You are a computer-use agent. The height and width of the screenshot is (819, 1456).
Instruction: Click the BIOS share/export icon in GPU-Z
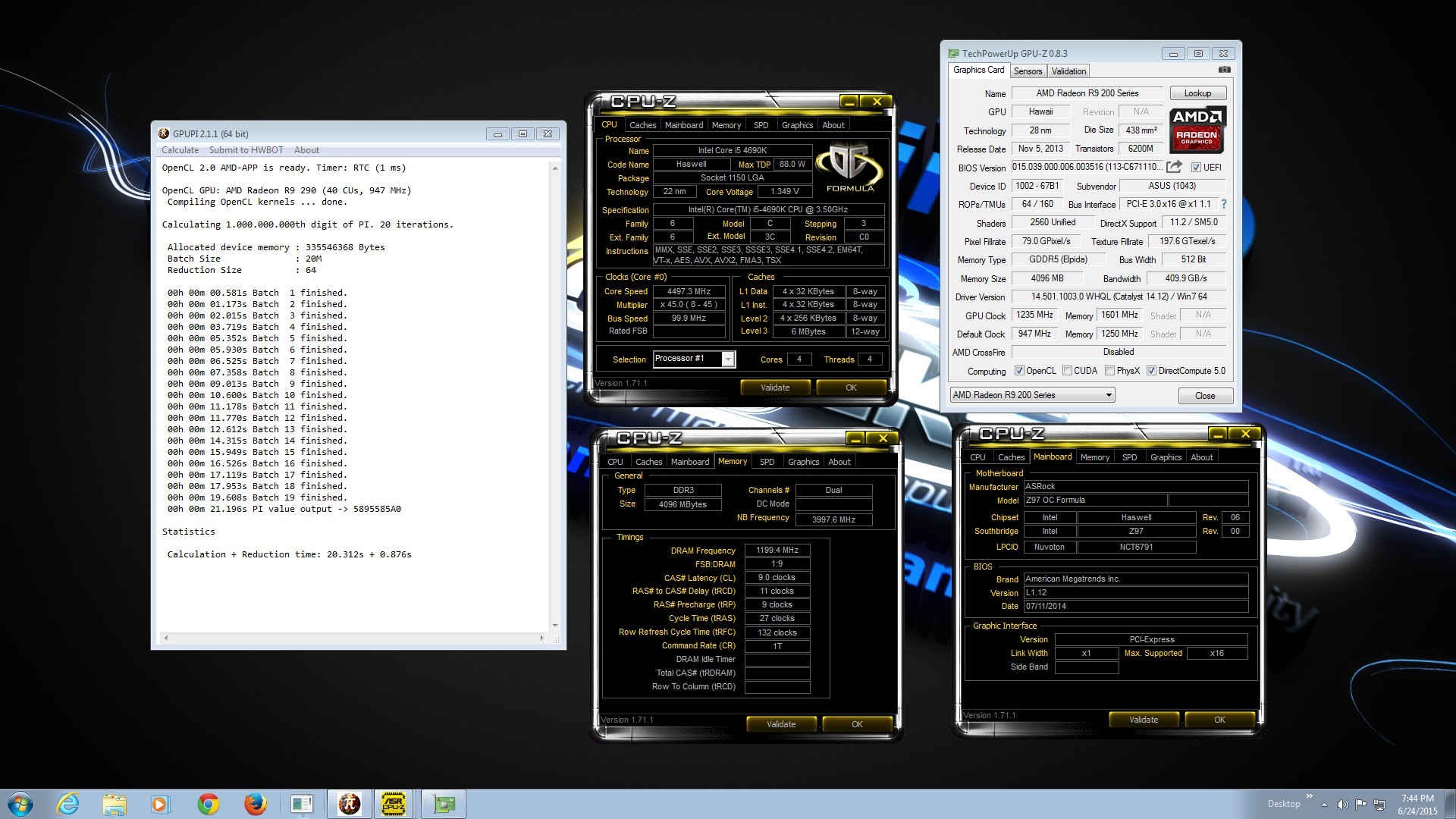click(1174, 167)
